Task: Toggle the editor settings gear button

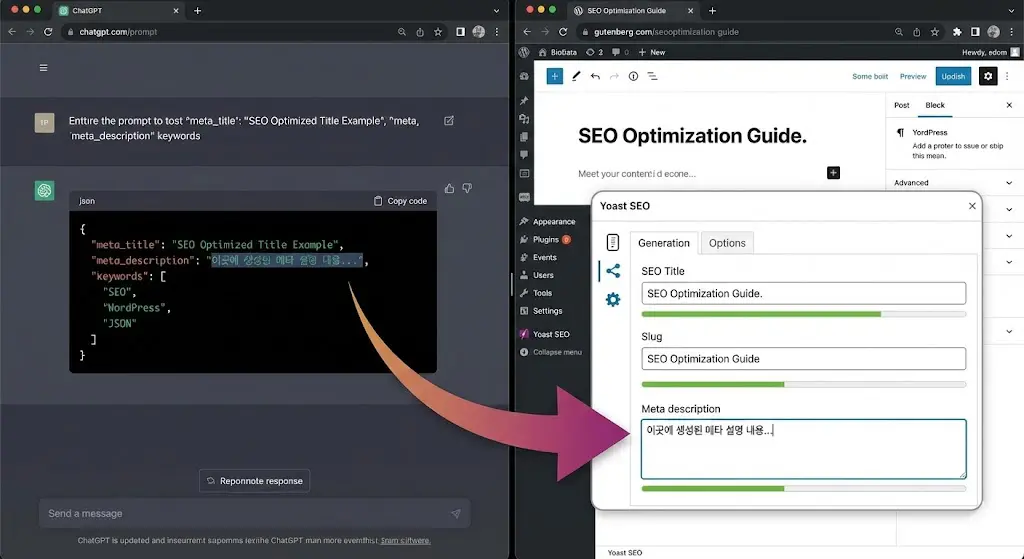Action: pos(988,76)
